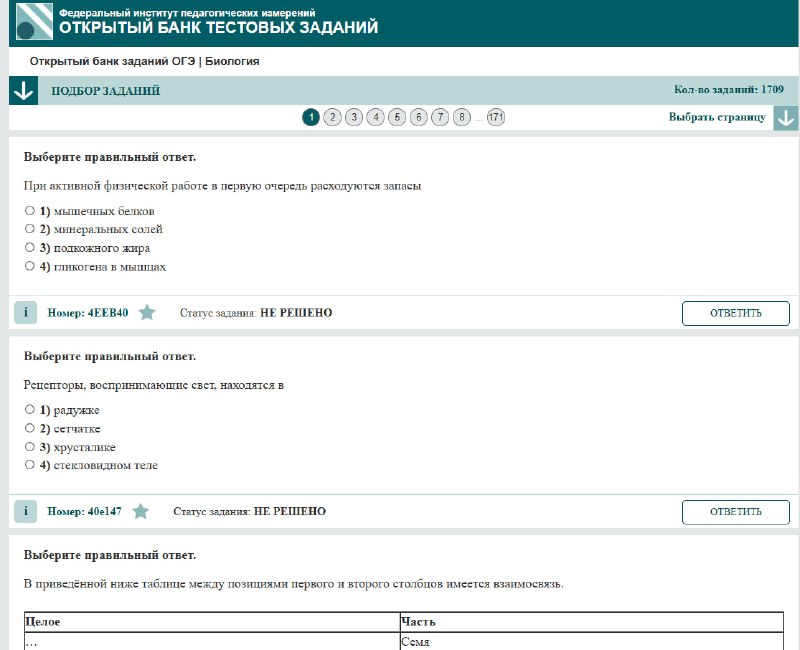Screen dimensions: 800x650
Task: Select answer 'гликогена в мышцах'
Action: click(30, 267)
